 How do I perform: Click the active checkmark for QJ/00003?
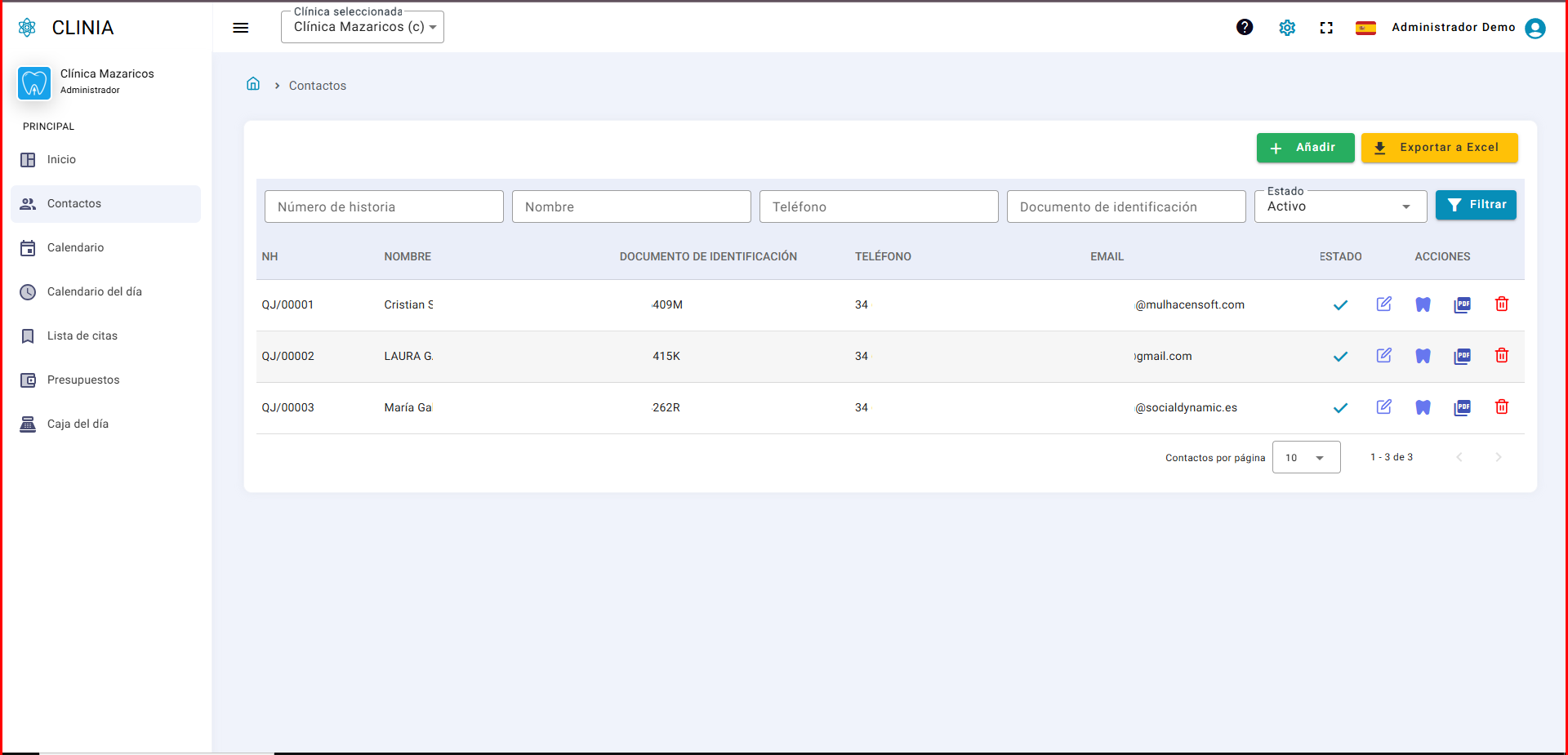(1340, 408)
